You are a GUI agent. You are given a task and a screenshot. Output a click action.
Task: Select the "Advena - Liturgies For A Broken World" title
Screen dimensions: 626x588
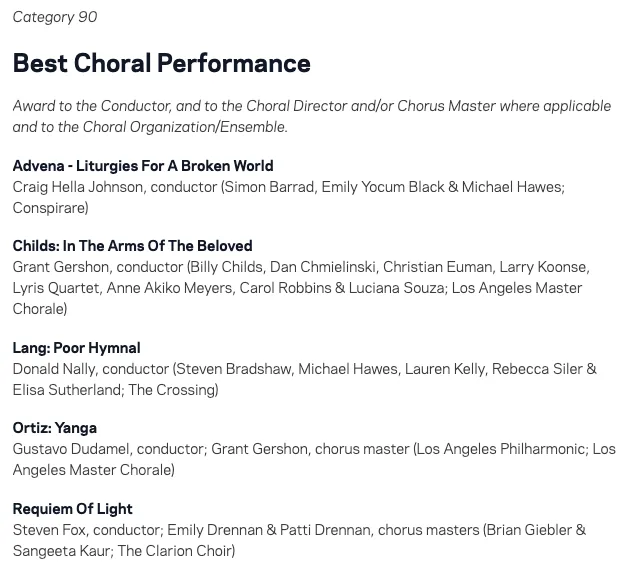pos(143,166)
